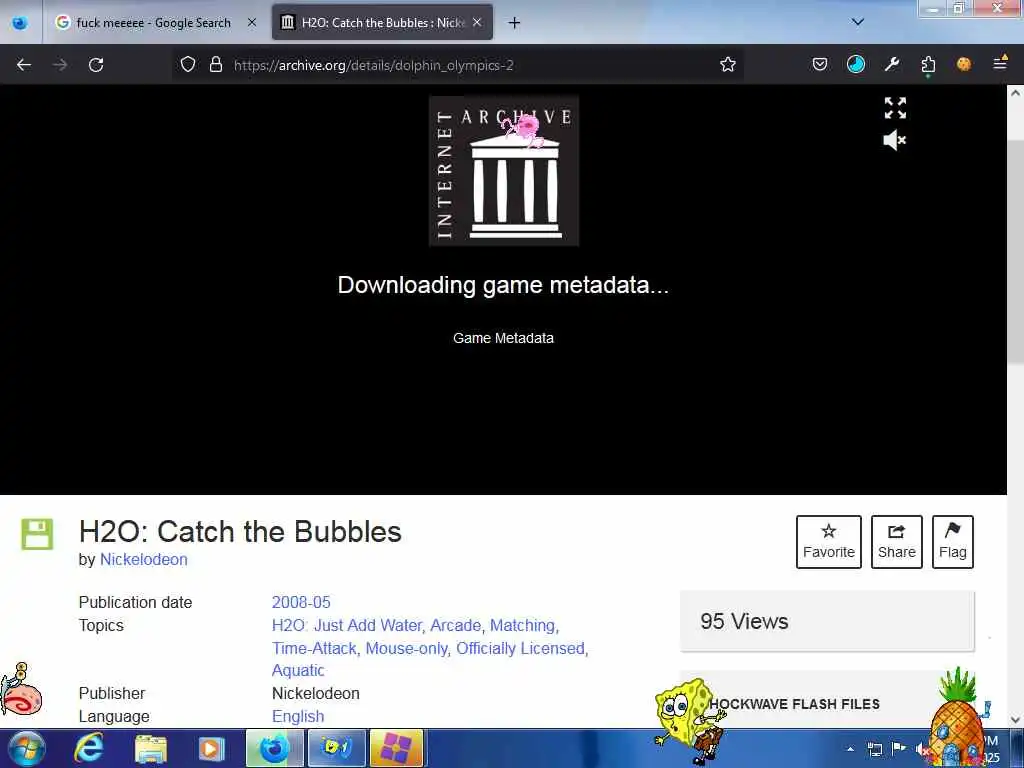
Task: Open Action Center flag in tray
Action: pos(899,748)
